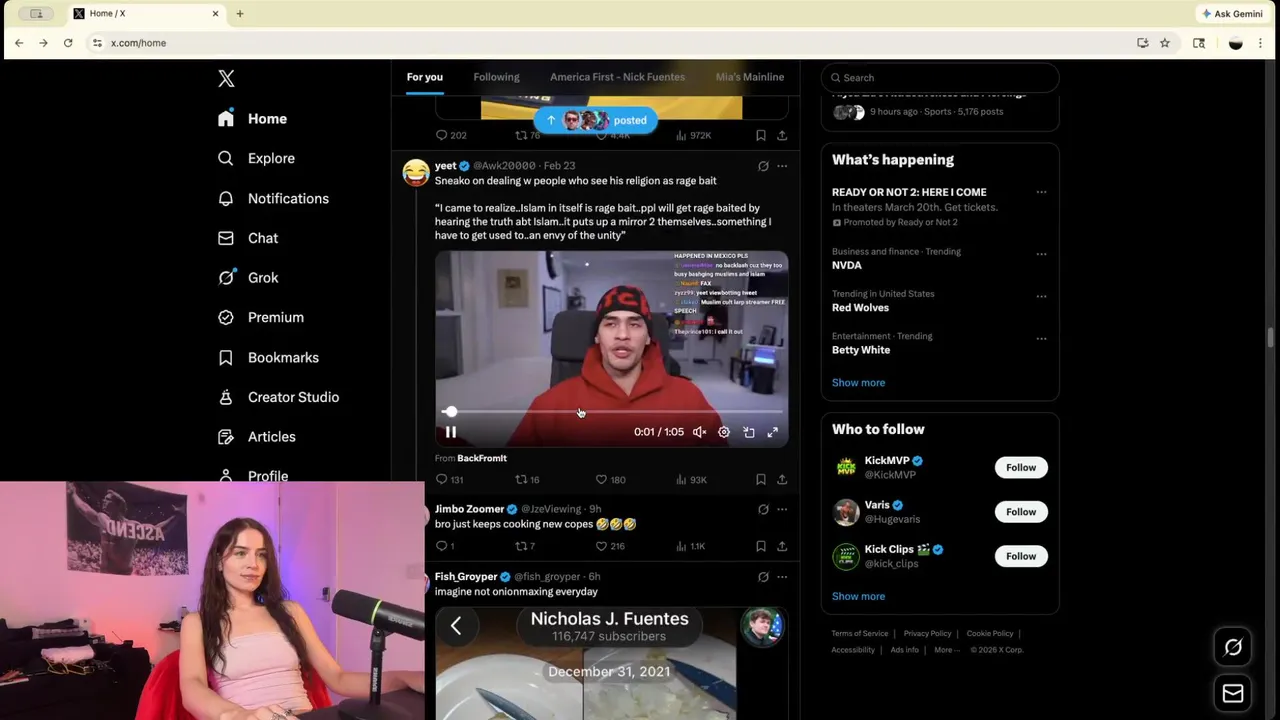This screenshot has width=1280, height=720.
Task: Open the Grok floating button
Action: tap(1233, 648)
